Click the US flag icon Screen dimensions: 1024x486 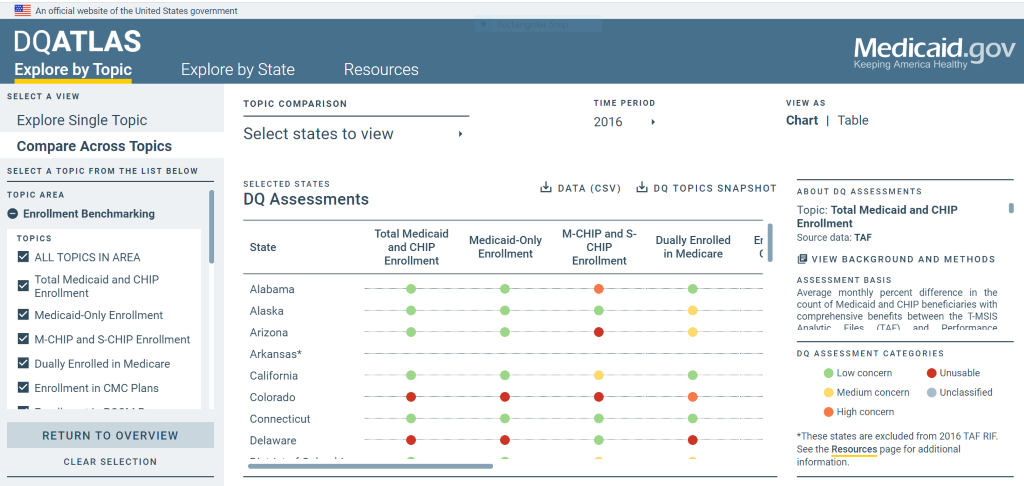[23, 10]
